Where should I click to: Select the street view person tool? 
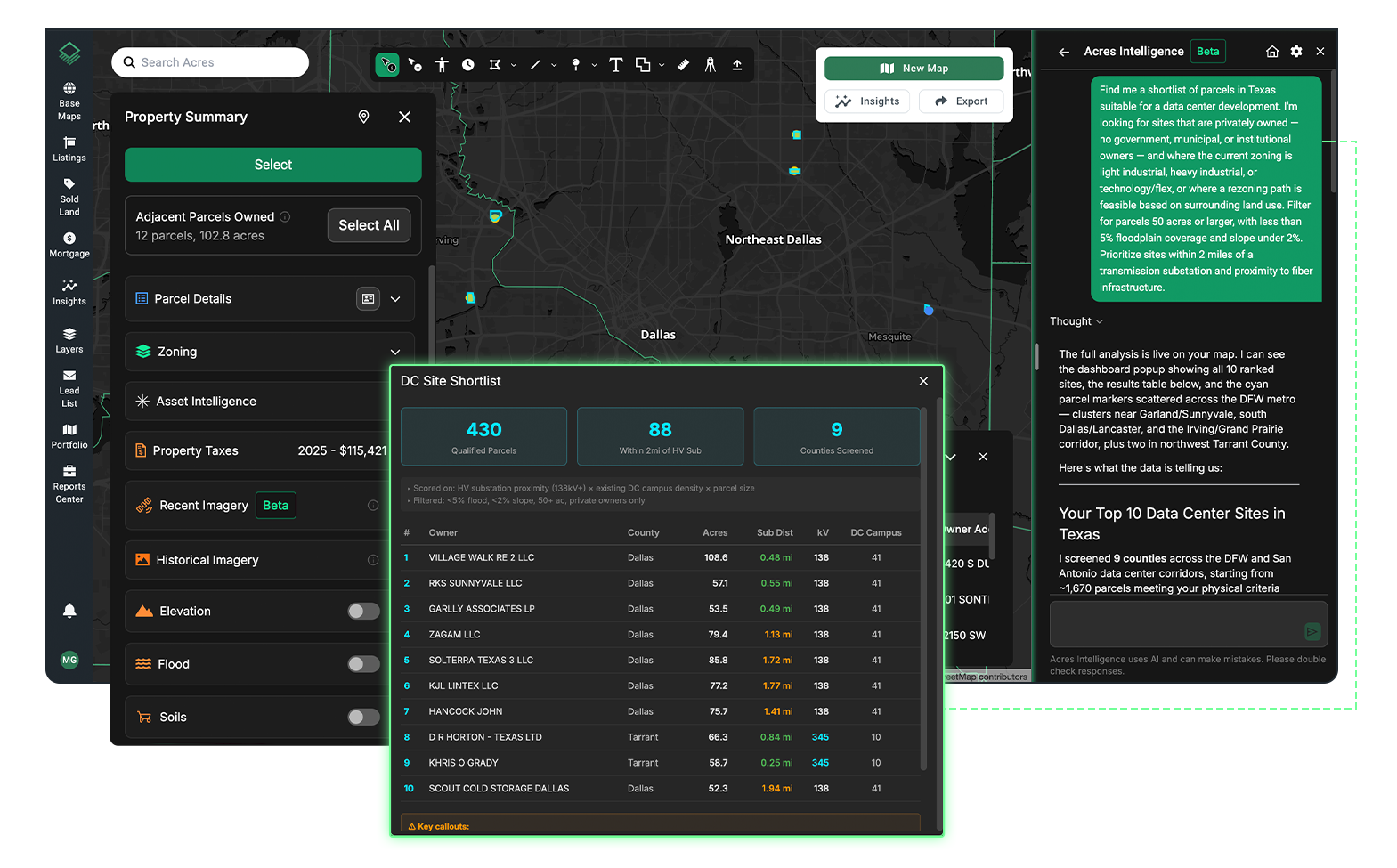(442, 65)
